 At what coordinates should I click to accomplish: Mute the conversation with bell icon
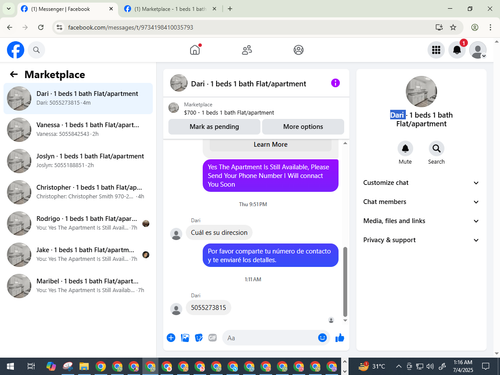click(405, 148)
